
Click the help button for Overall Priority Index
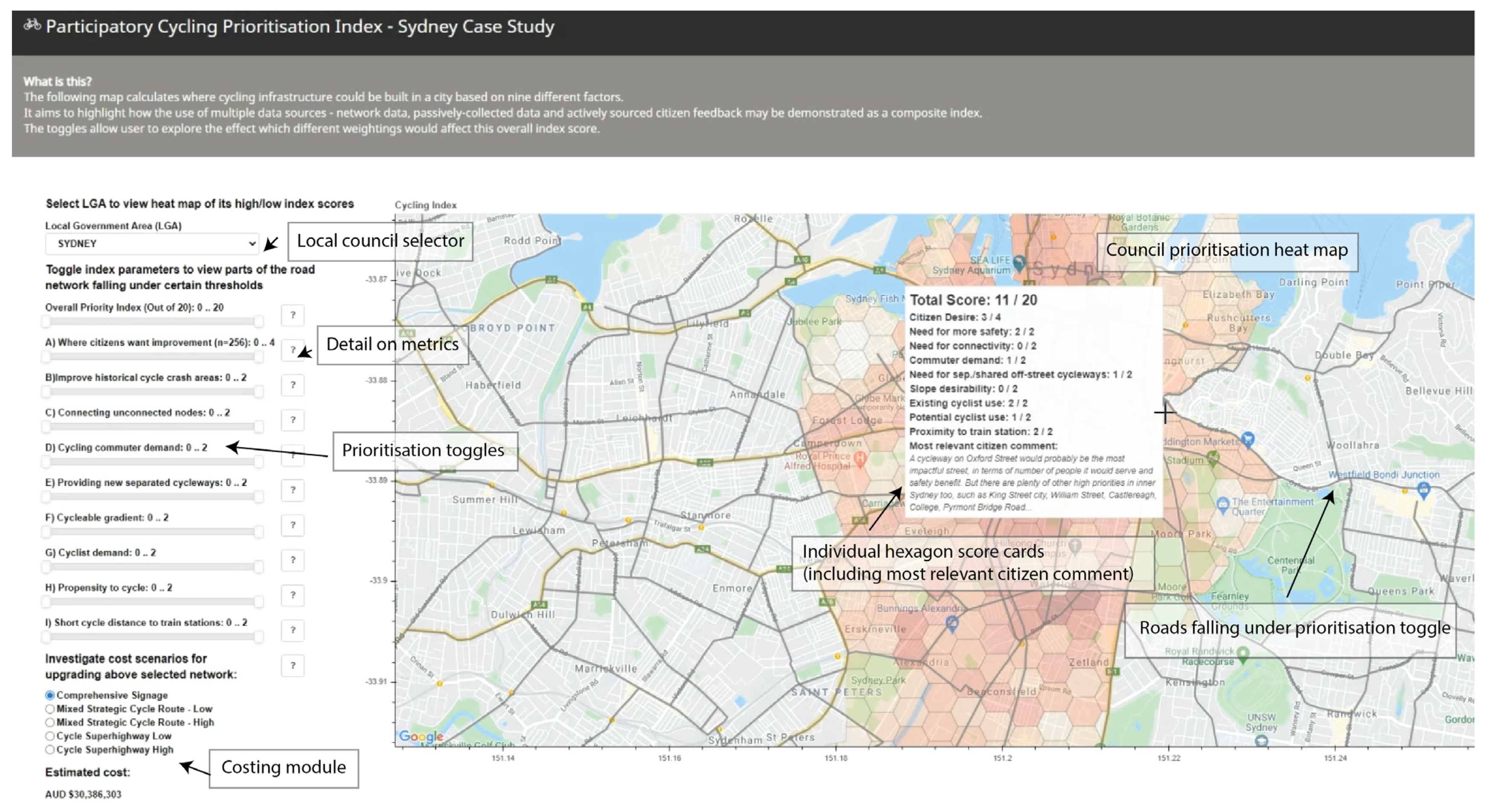[x=293, y=315]
